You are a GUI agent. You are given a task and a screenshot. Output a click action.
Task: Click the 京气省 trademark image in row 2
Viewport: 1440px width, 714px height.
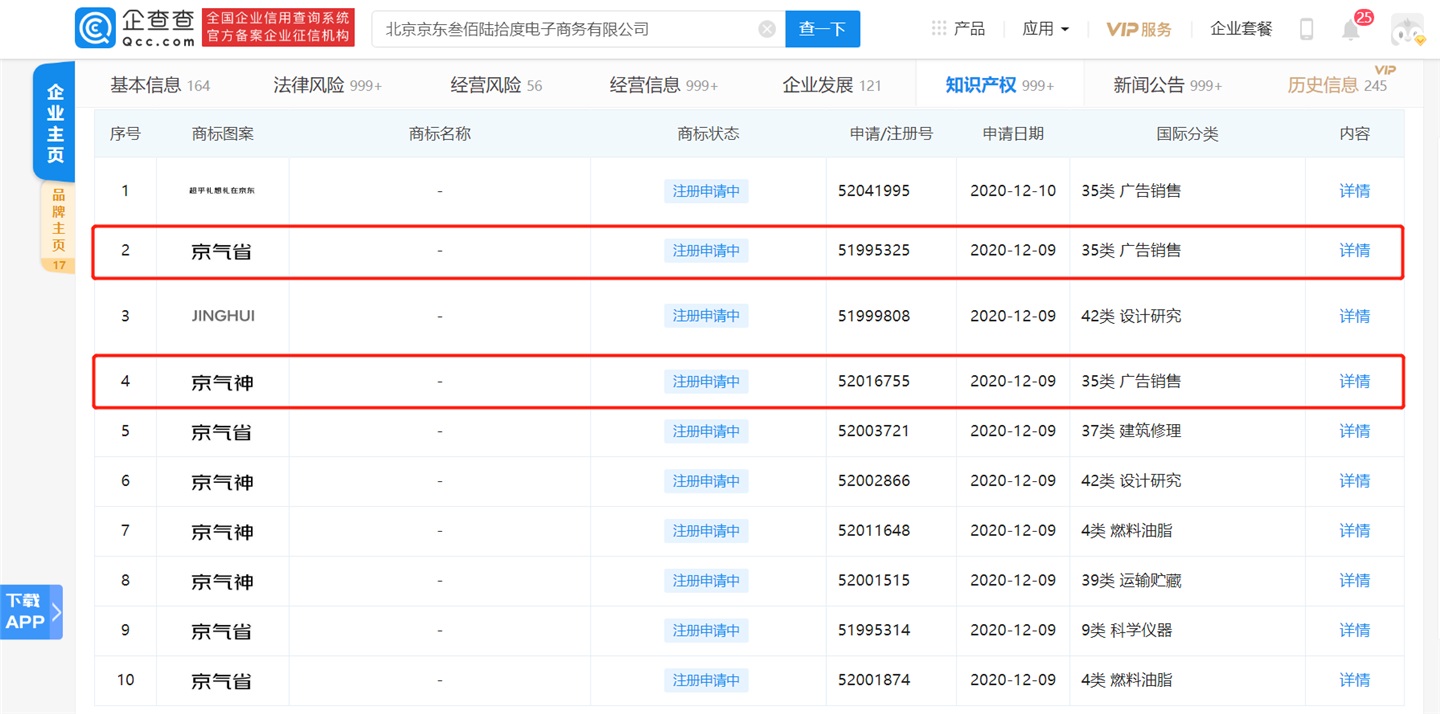222,251
